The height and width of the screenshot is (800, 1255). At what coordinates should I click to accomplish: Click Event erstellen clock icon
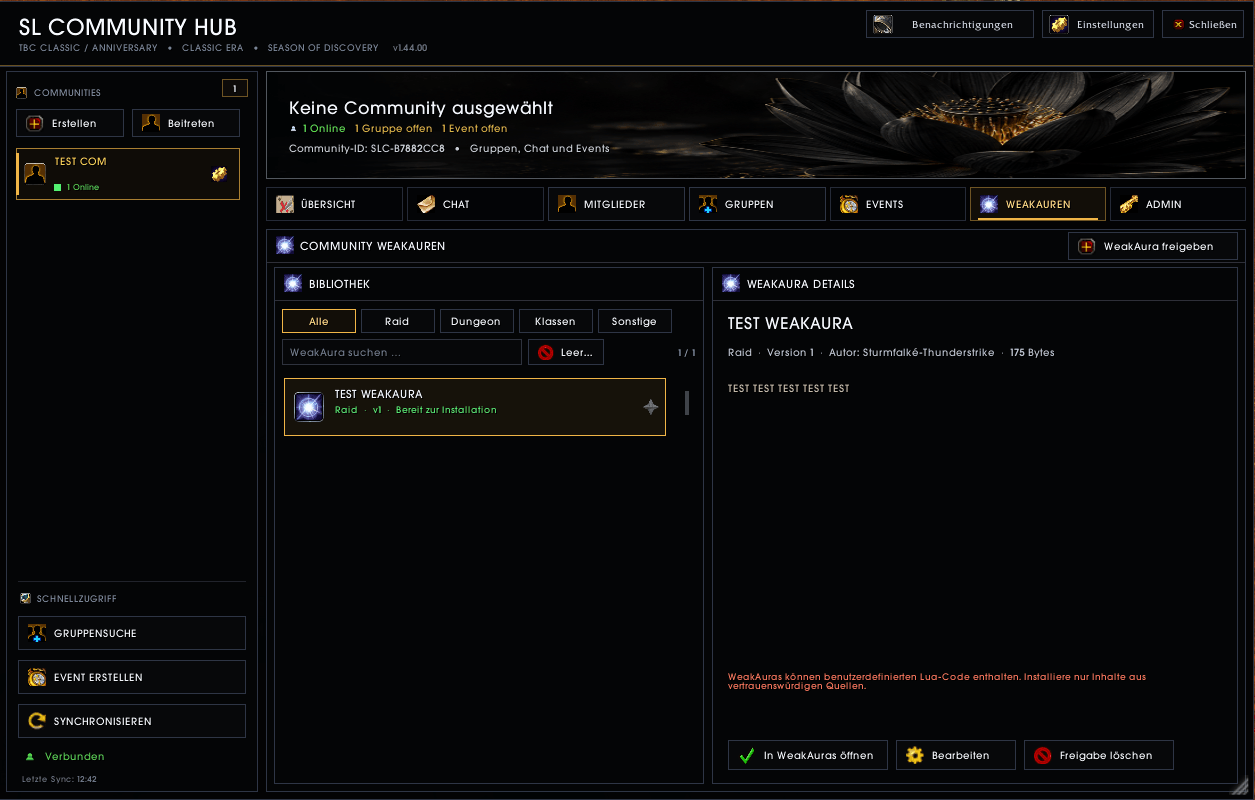[37, 677]
